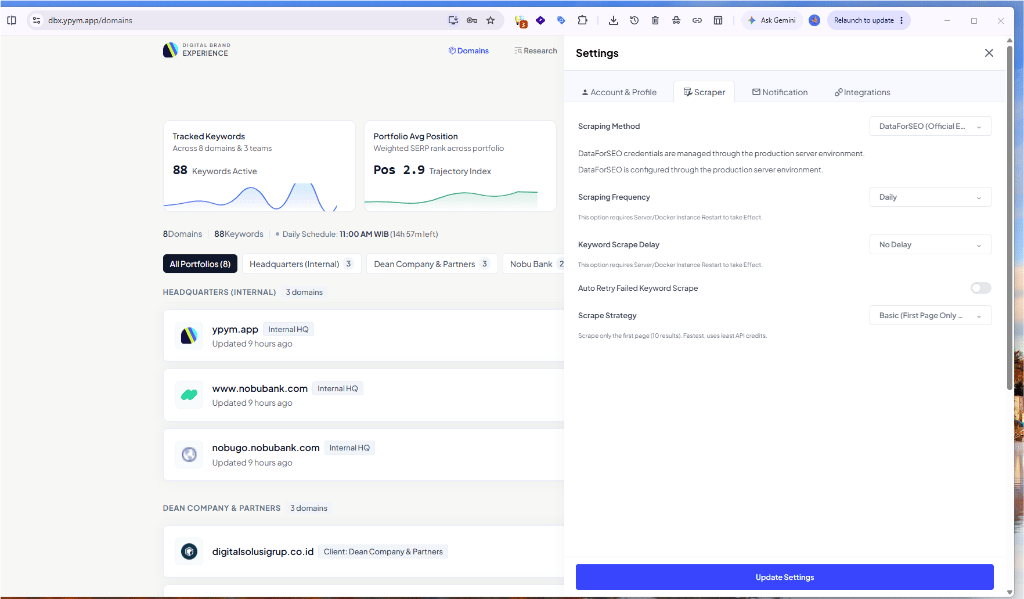Open the browser profile avatar

click(x=814, y=20)
